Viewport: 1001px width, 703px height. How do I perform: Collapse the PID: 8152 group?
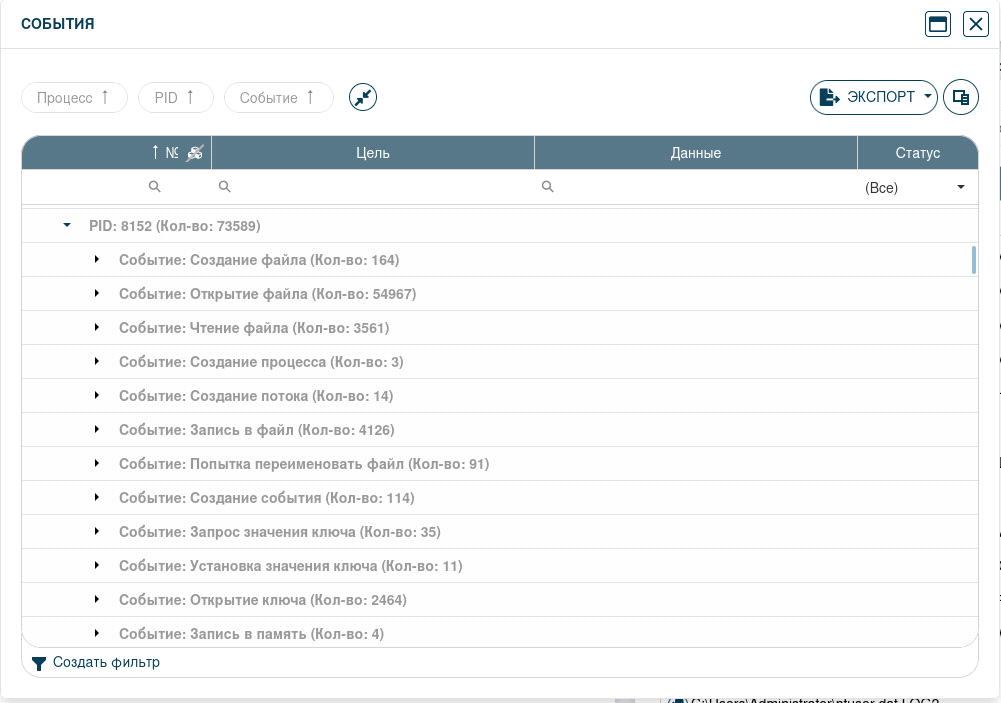point(67,226)
